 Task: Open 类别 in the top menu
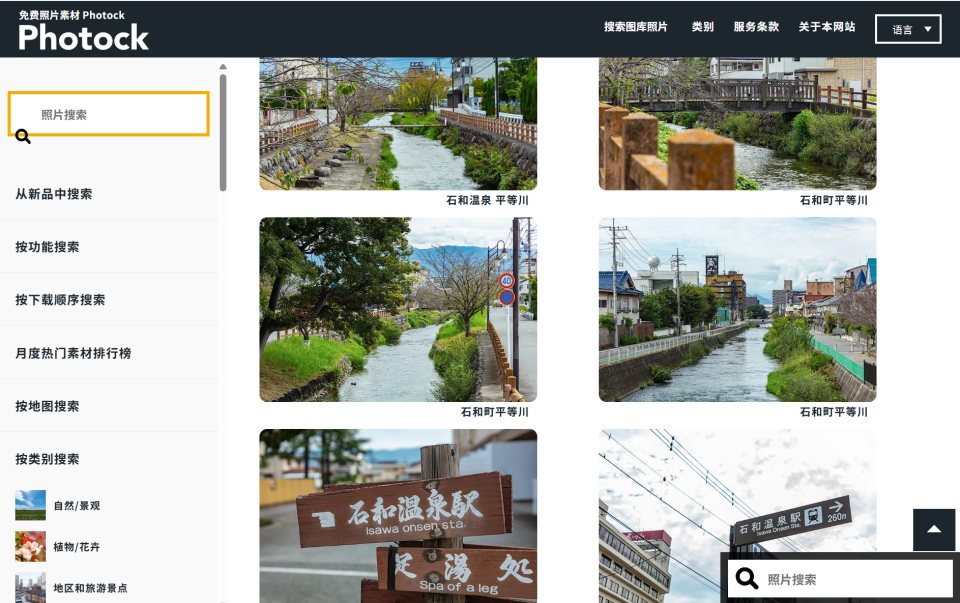click(702, 27)
